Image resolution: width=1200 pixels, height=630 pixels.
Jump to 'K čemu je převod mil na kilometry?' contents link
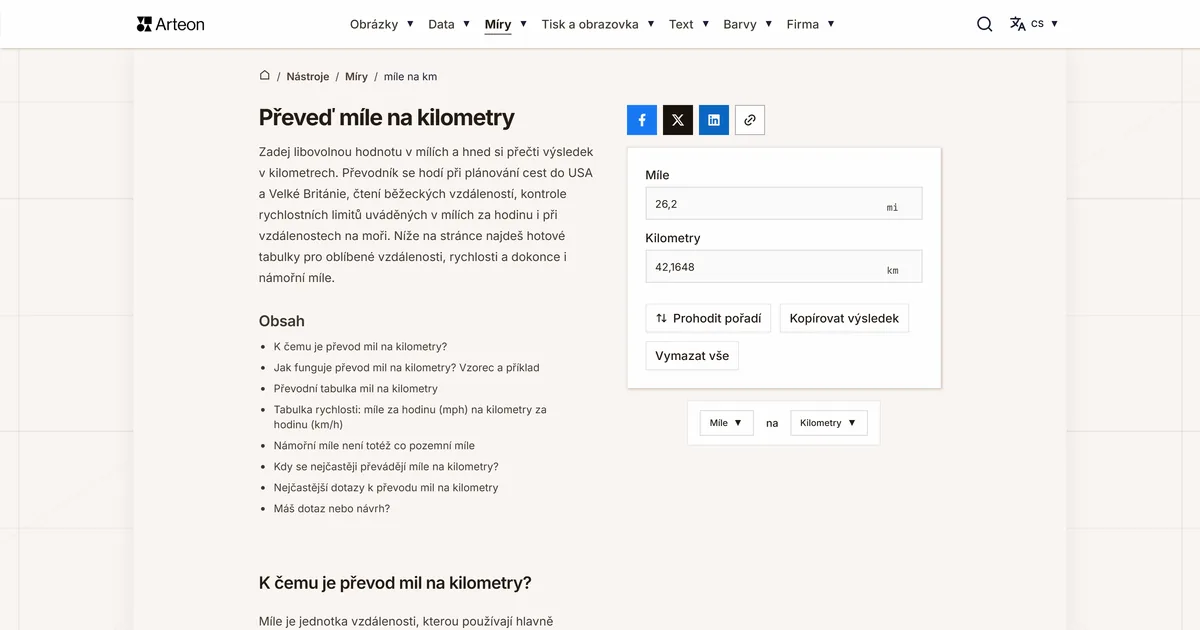[360, 347]
